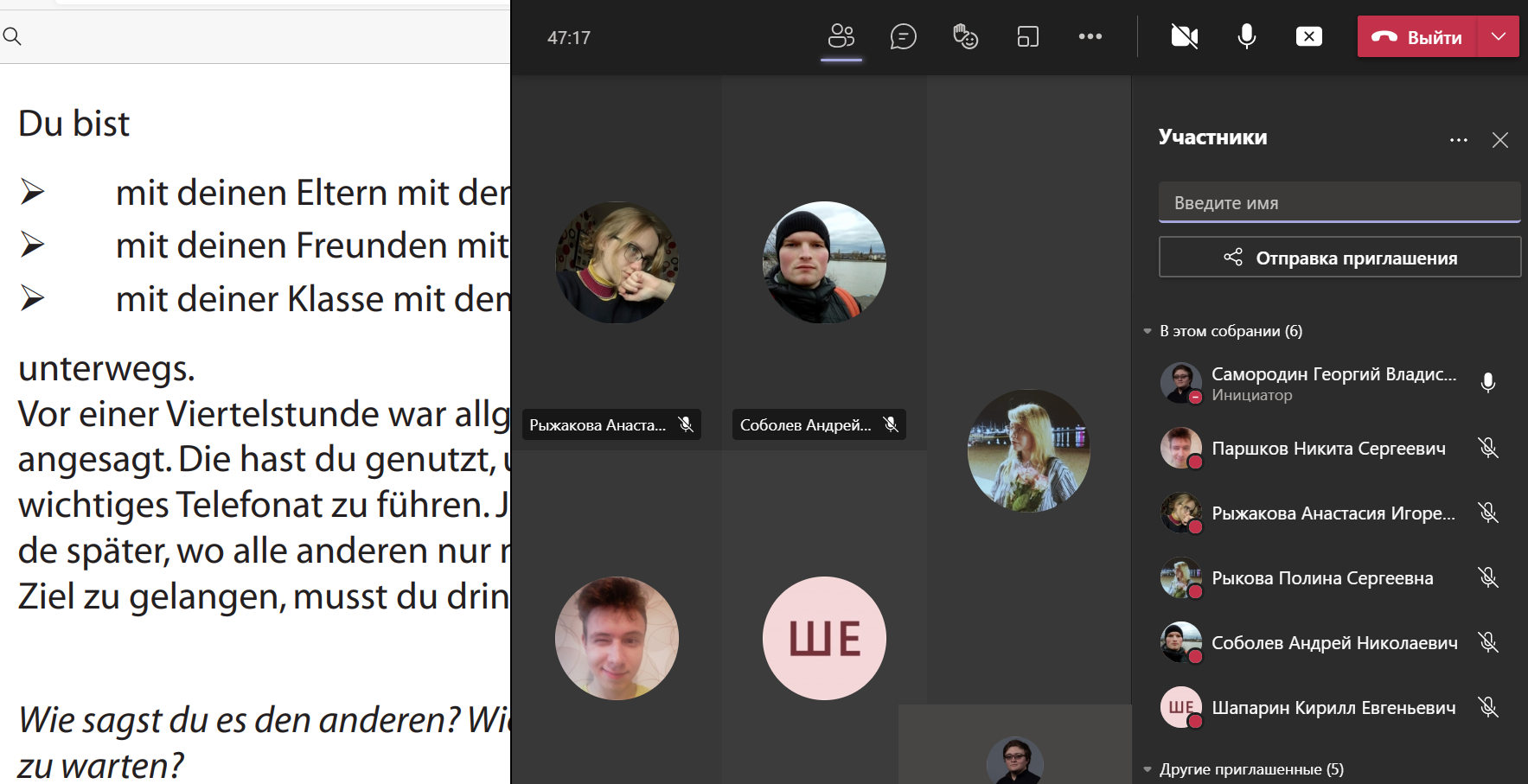
Task: Select participant Шапарин Кирилл Евгеньевич
Action: point(1333,708)
